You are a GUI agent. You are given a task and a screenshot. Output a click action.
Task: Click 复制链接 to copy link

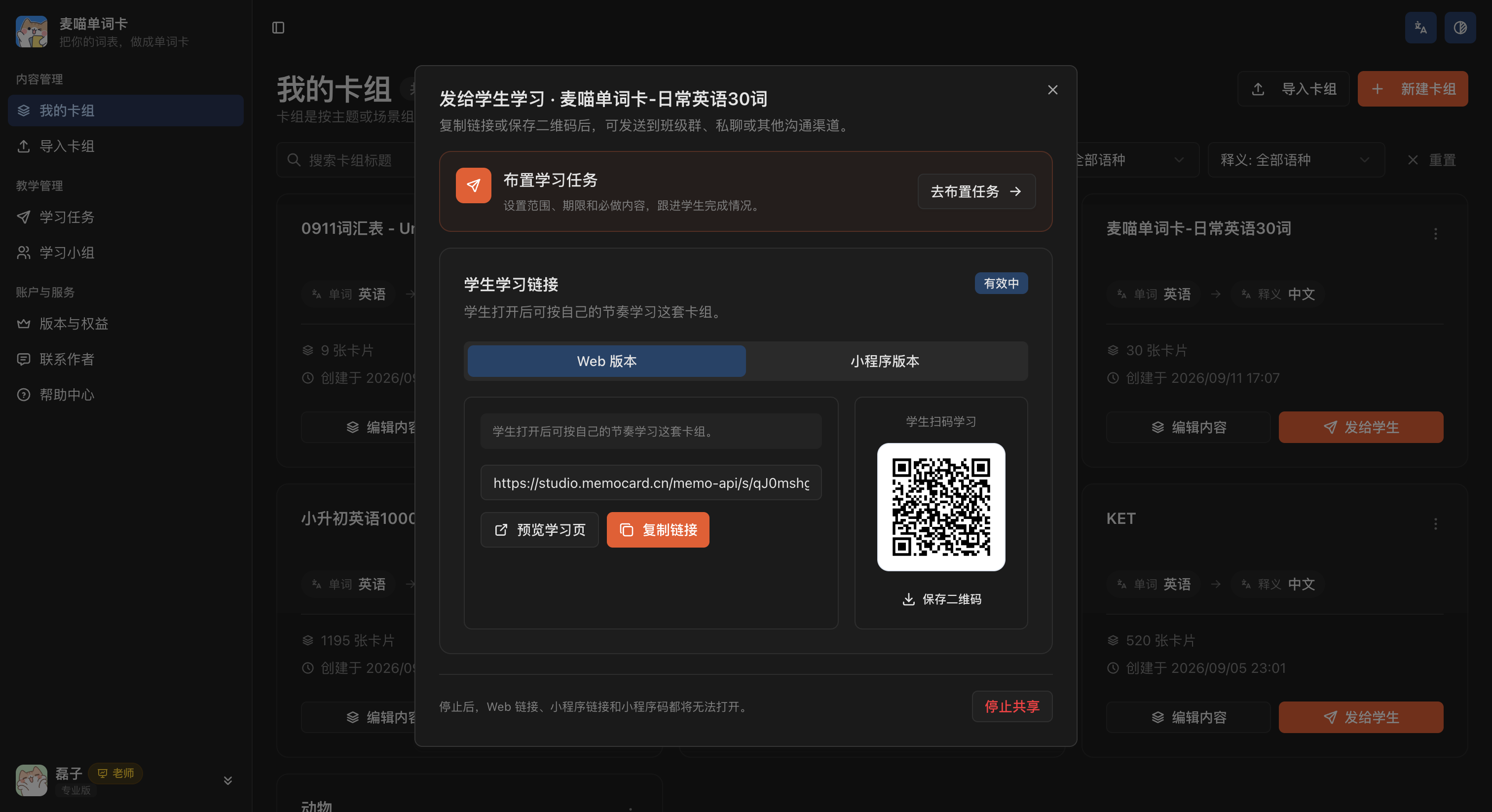(658, 529)
